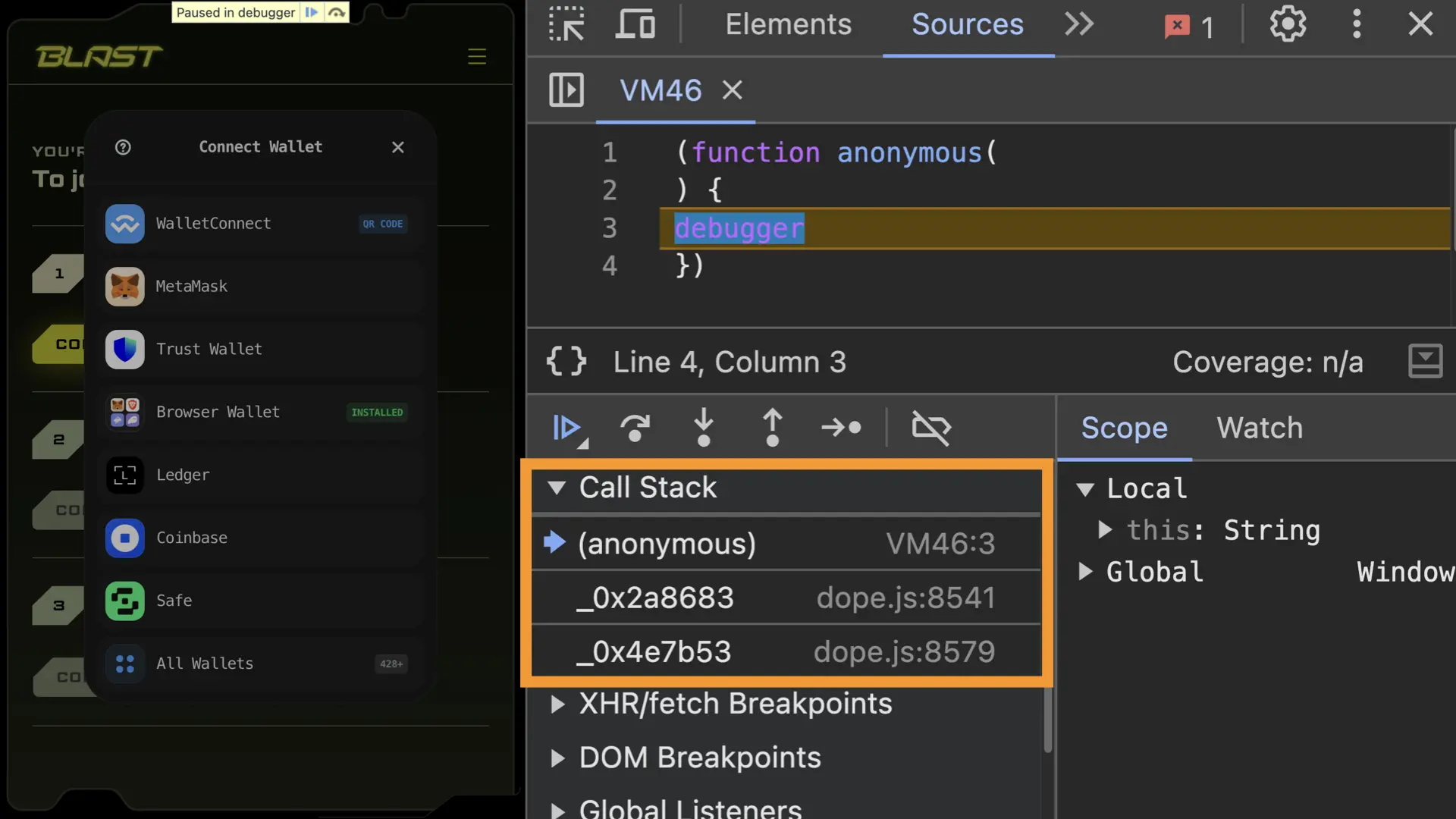Expand XHR/fetch Breakpoints section
The width and height of the screenshot is (1456, 819).
click(557, 704)
